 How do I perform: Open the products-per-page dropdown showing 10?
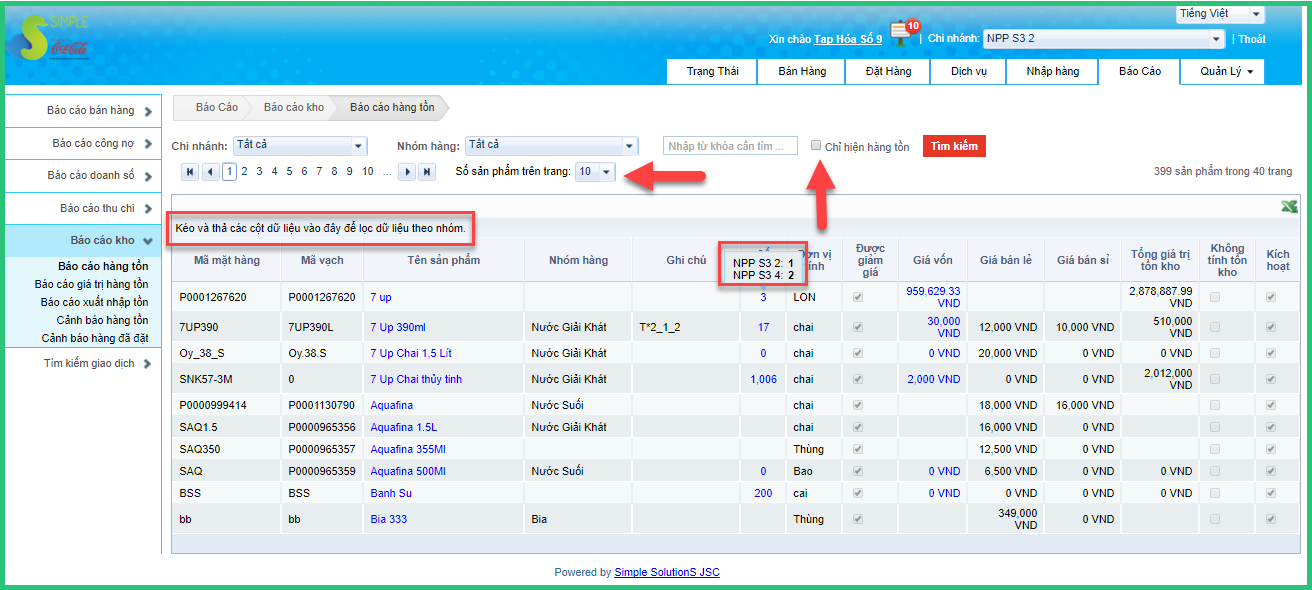point(595,172)
